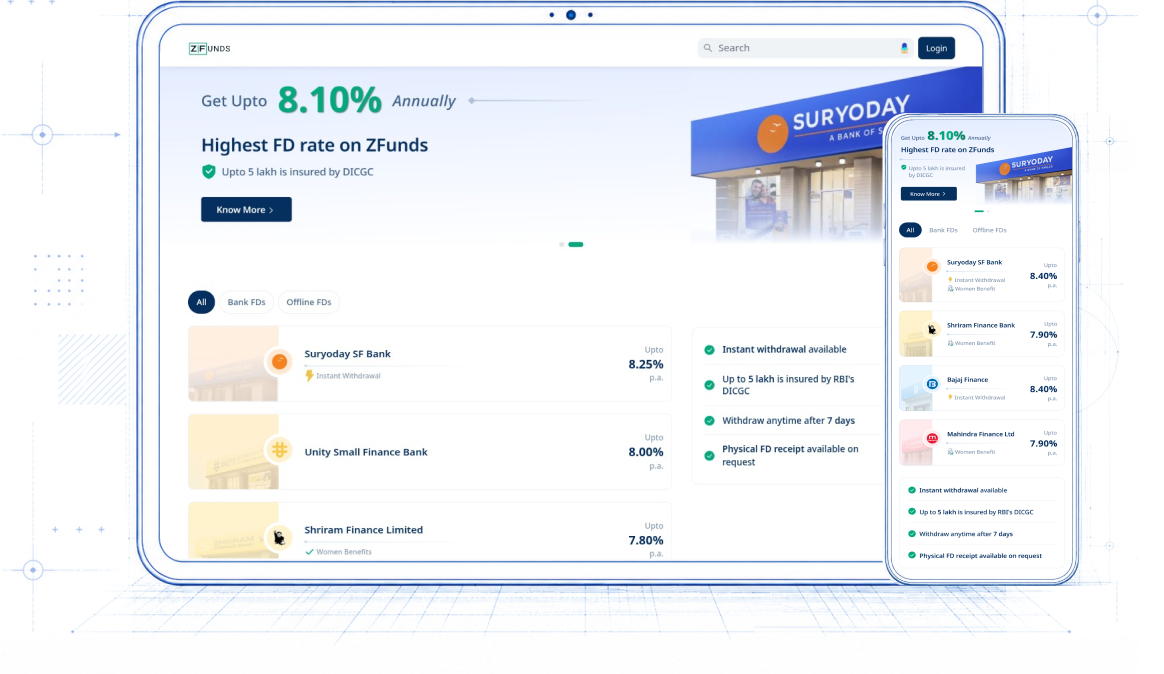
Task: Click the check icon beside Up to 5 lakh insured on the tablet
Action: [709, 385]
